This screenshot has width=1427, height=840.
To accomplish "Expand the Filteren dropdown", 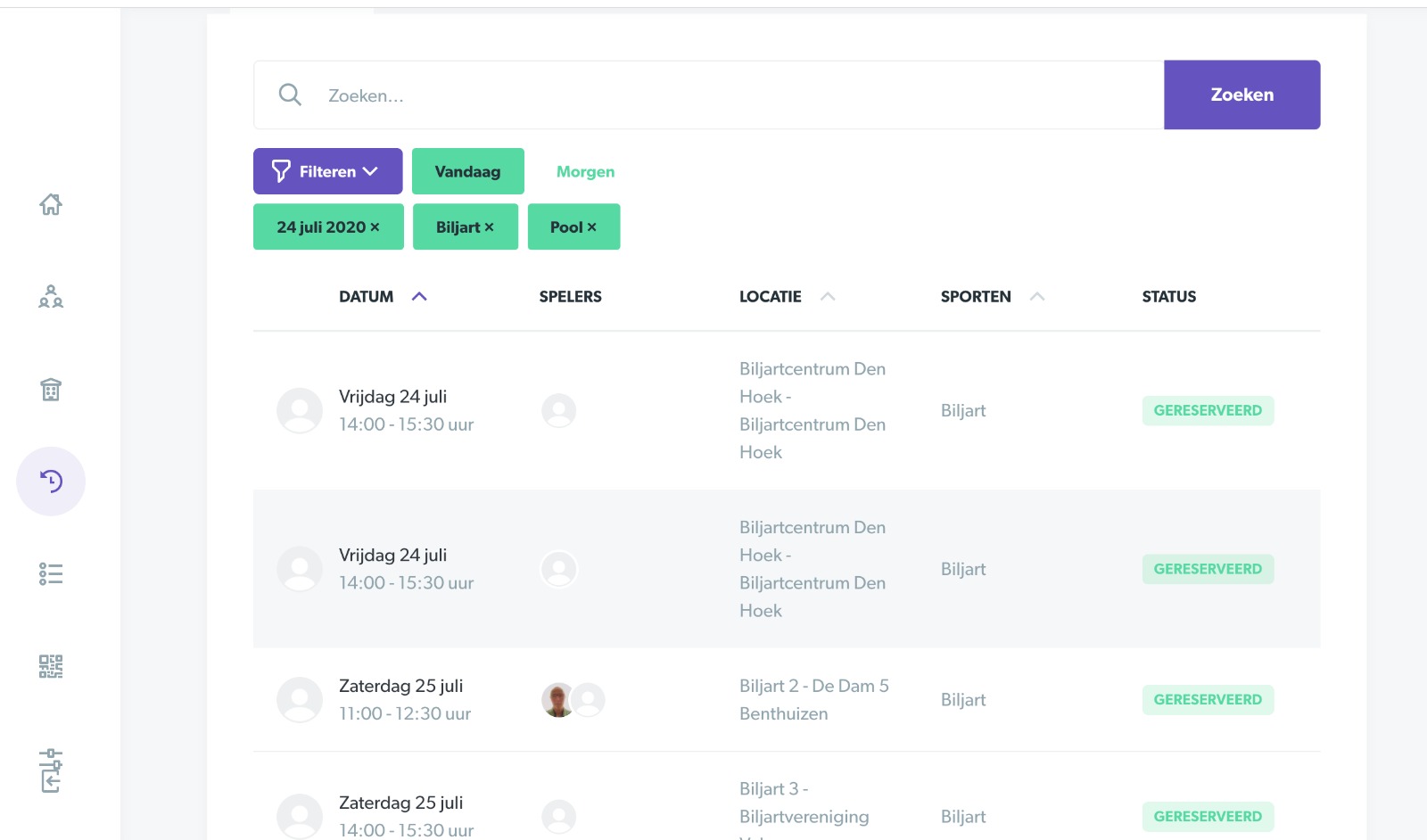I will (x=327, y=171).
